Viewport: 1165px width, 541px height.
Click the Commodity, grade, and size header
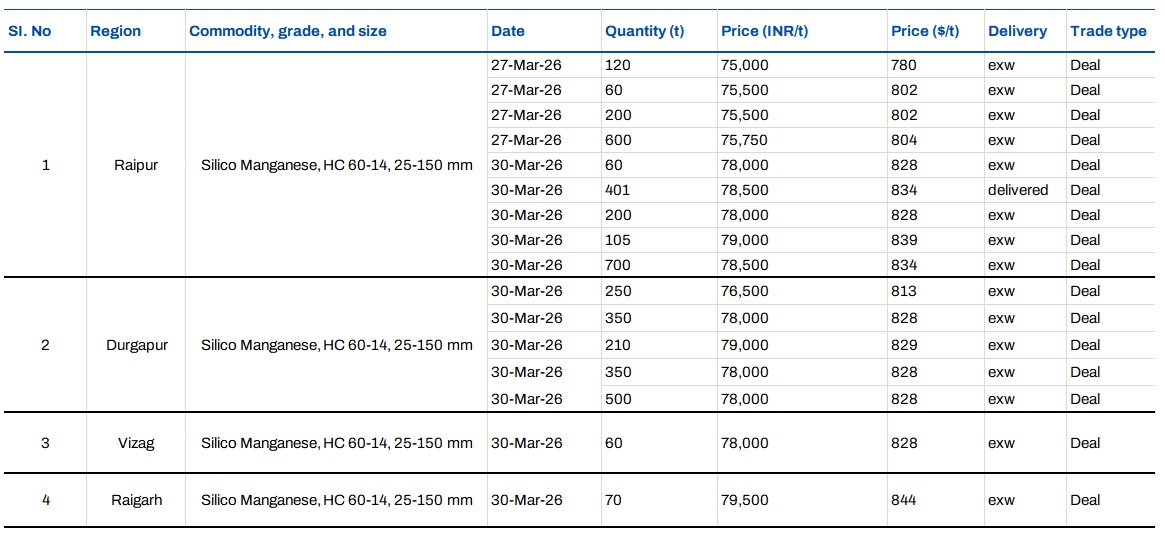click(x=288, y=31)
